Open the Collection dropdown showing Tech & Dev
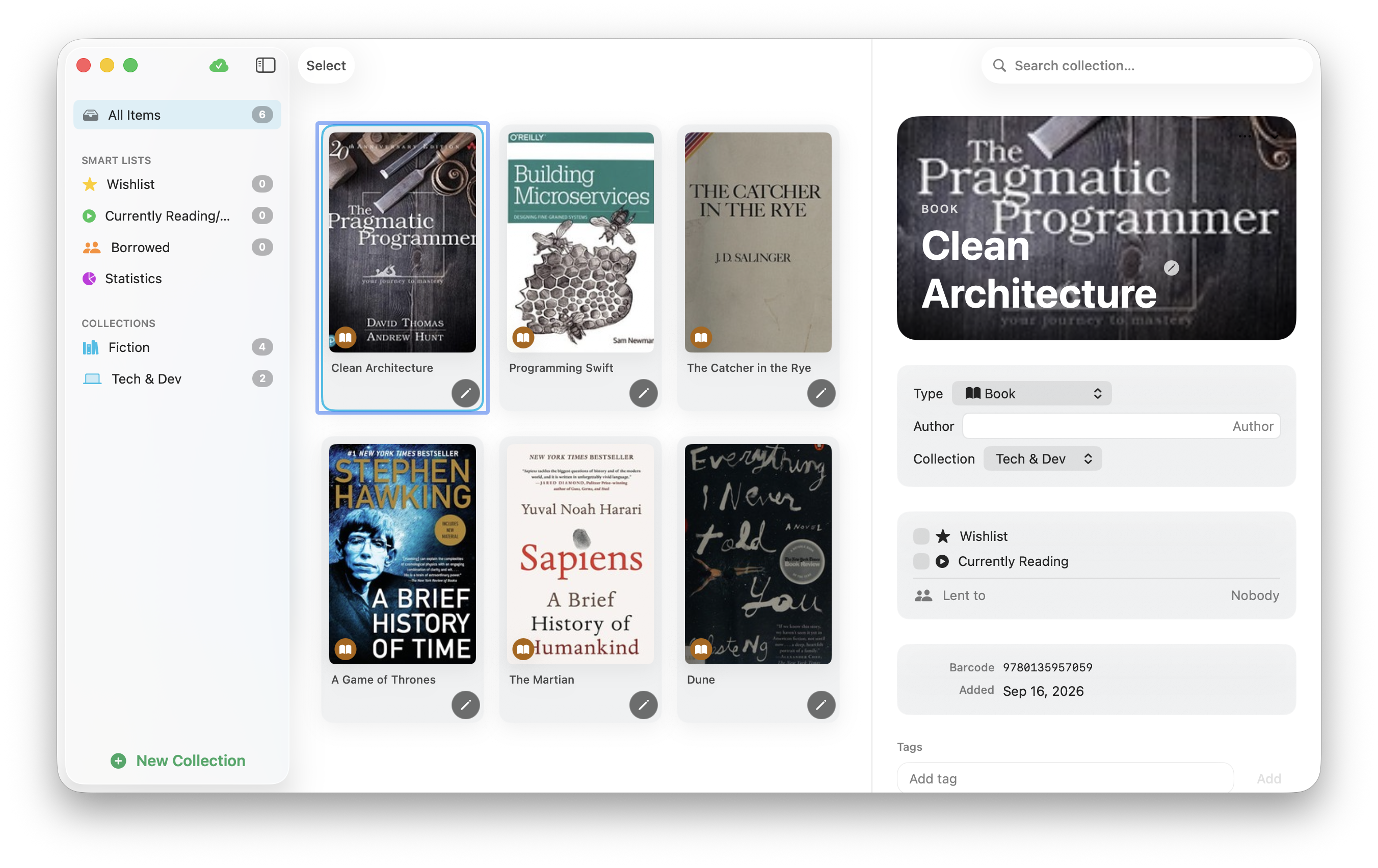The image size is (1378, 868). pyautogui.click(x=1042, y=459)
